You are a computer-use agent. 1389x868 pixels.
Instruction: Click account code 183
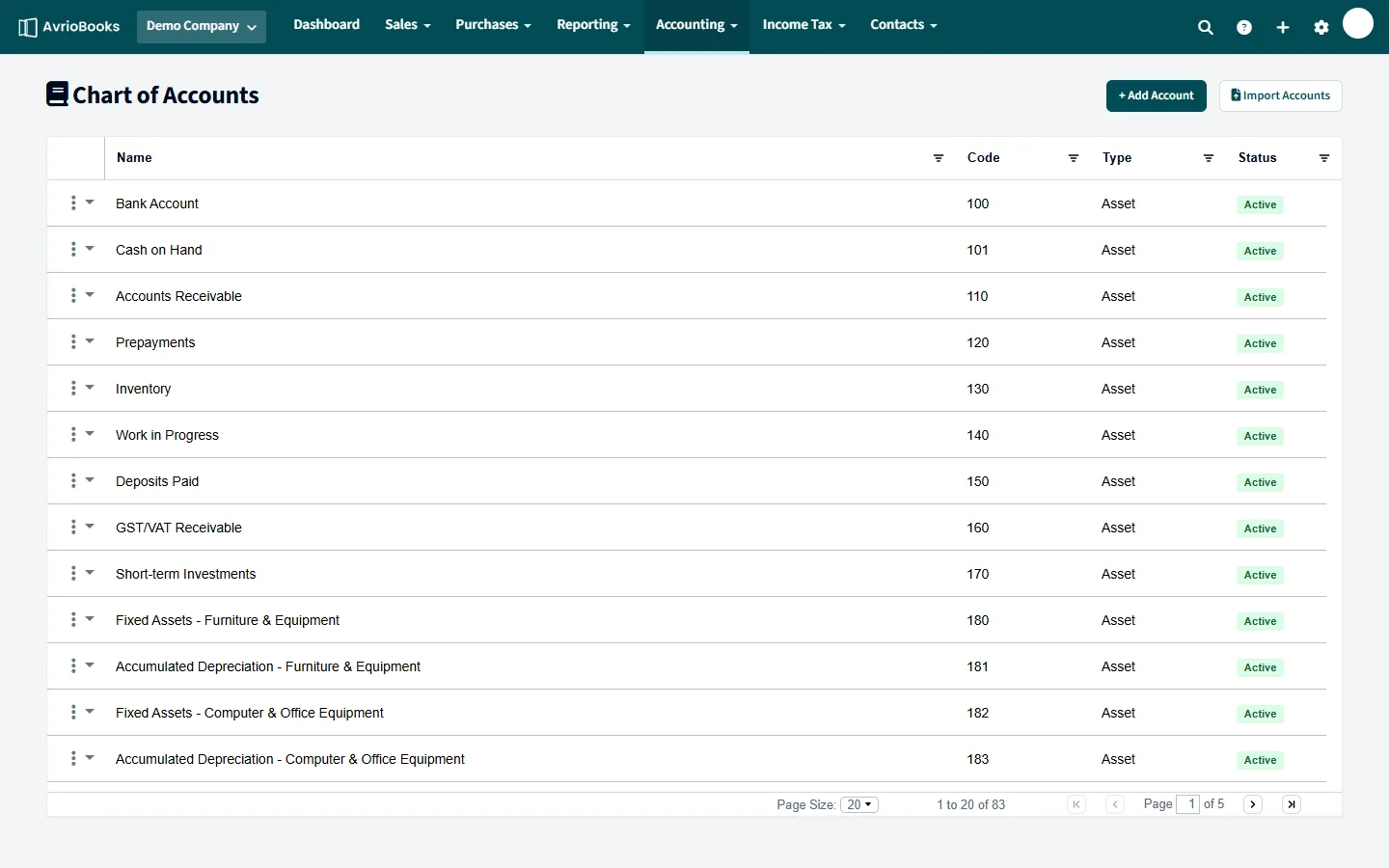978,759
